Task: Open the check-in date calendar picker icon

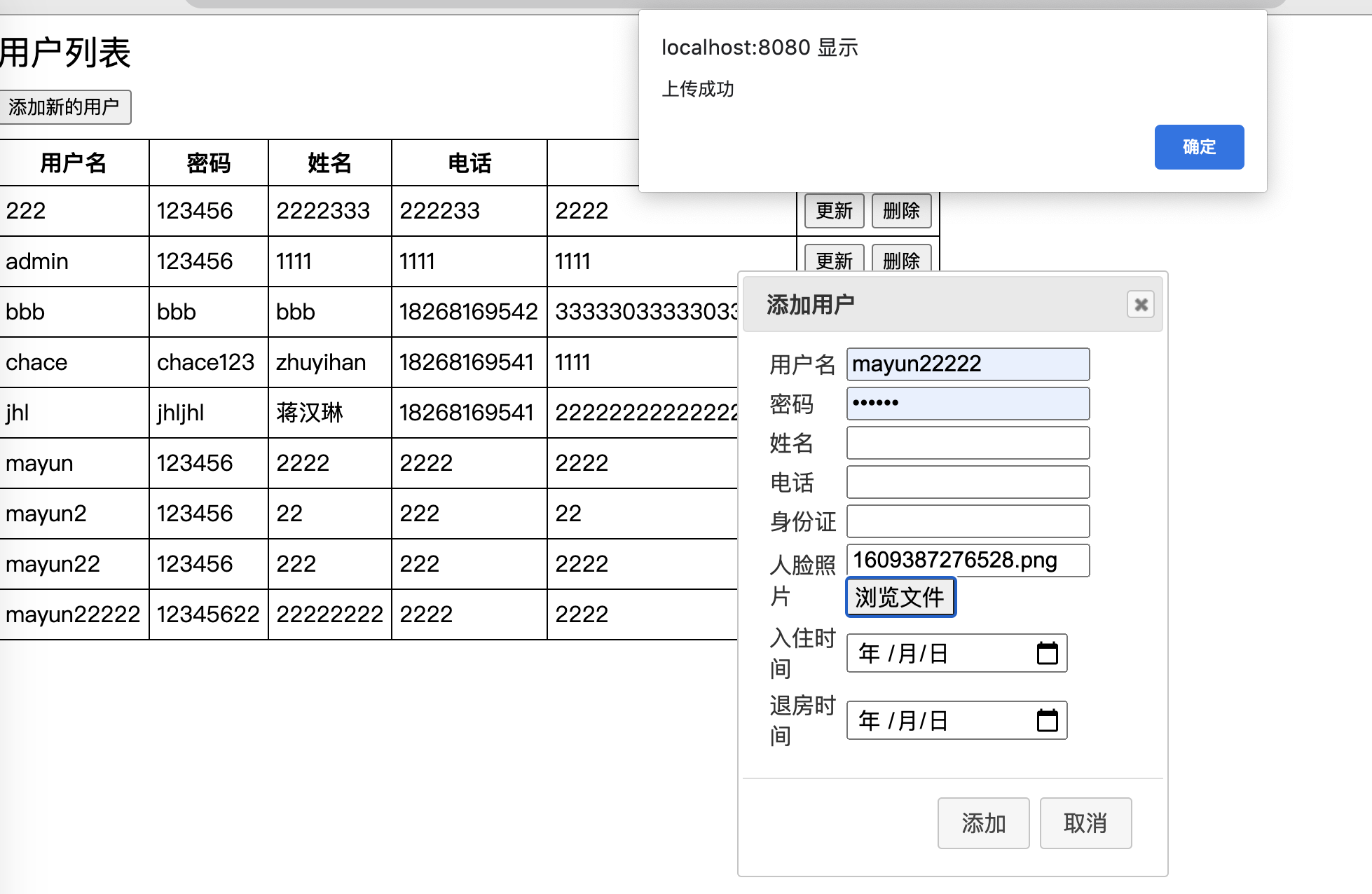Action: click(x=1047, y=653)
